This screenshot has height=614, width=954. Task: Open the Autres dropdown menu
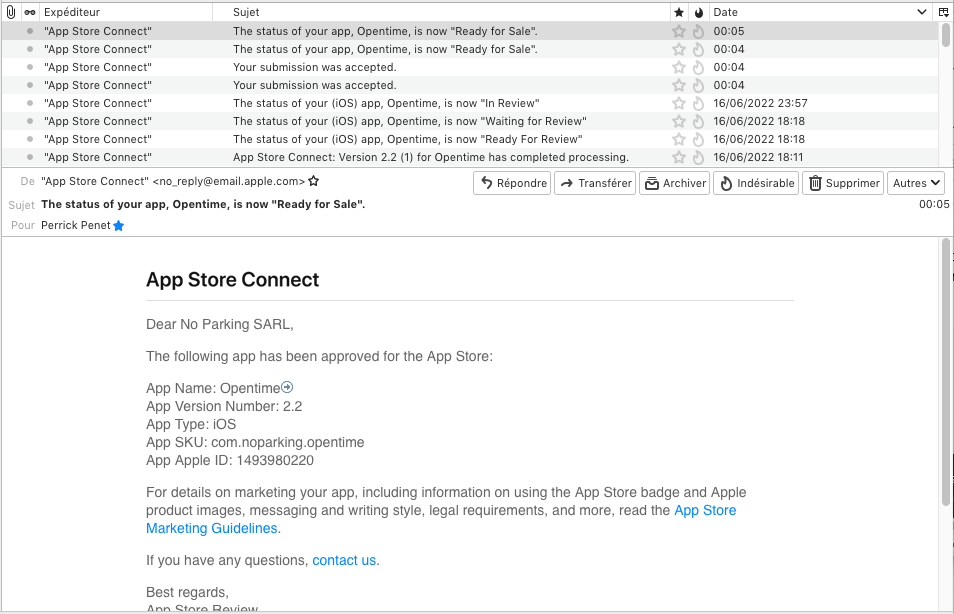(916, 183)
